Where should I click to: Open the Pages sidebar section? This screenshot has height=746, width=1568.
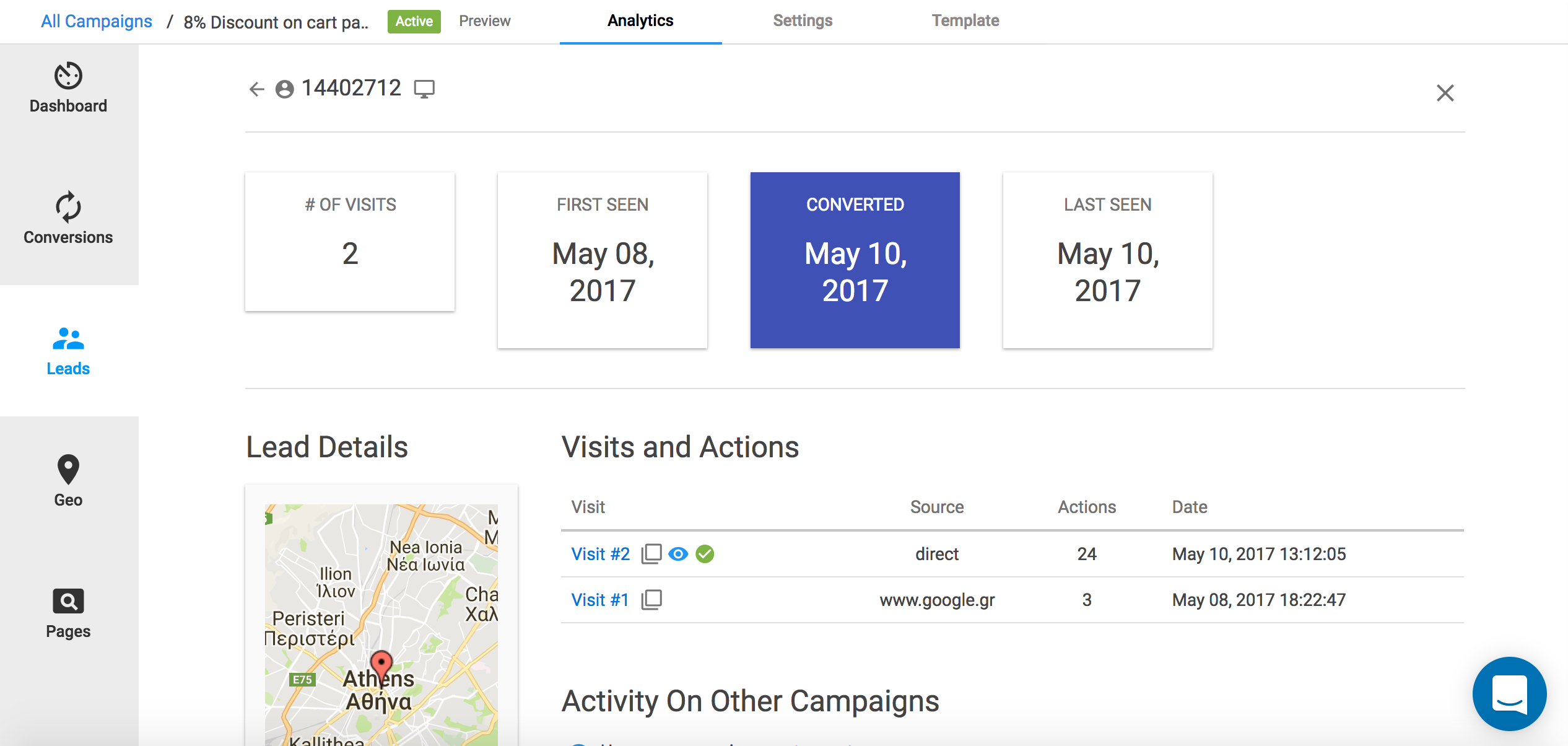68,613
